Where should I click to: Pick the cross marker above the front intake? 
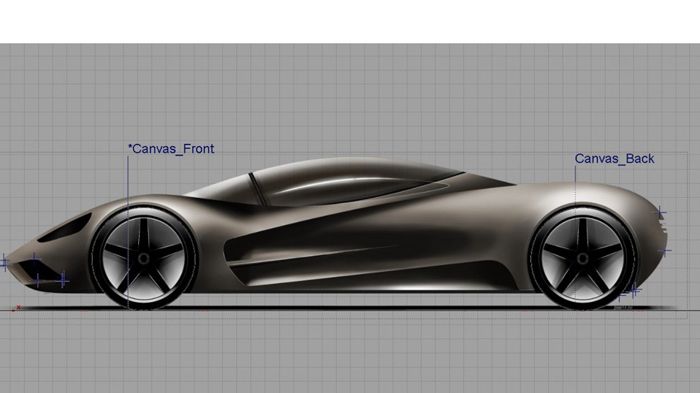(34, 258)
